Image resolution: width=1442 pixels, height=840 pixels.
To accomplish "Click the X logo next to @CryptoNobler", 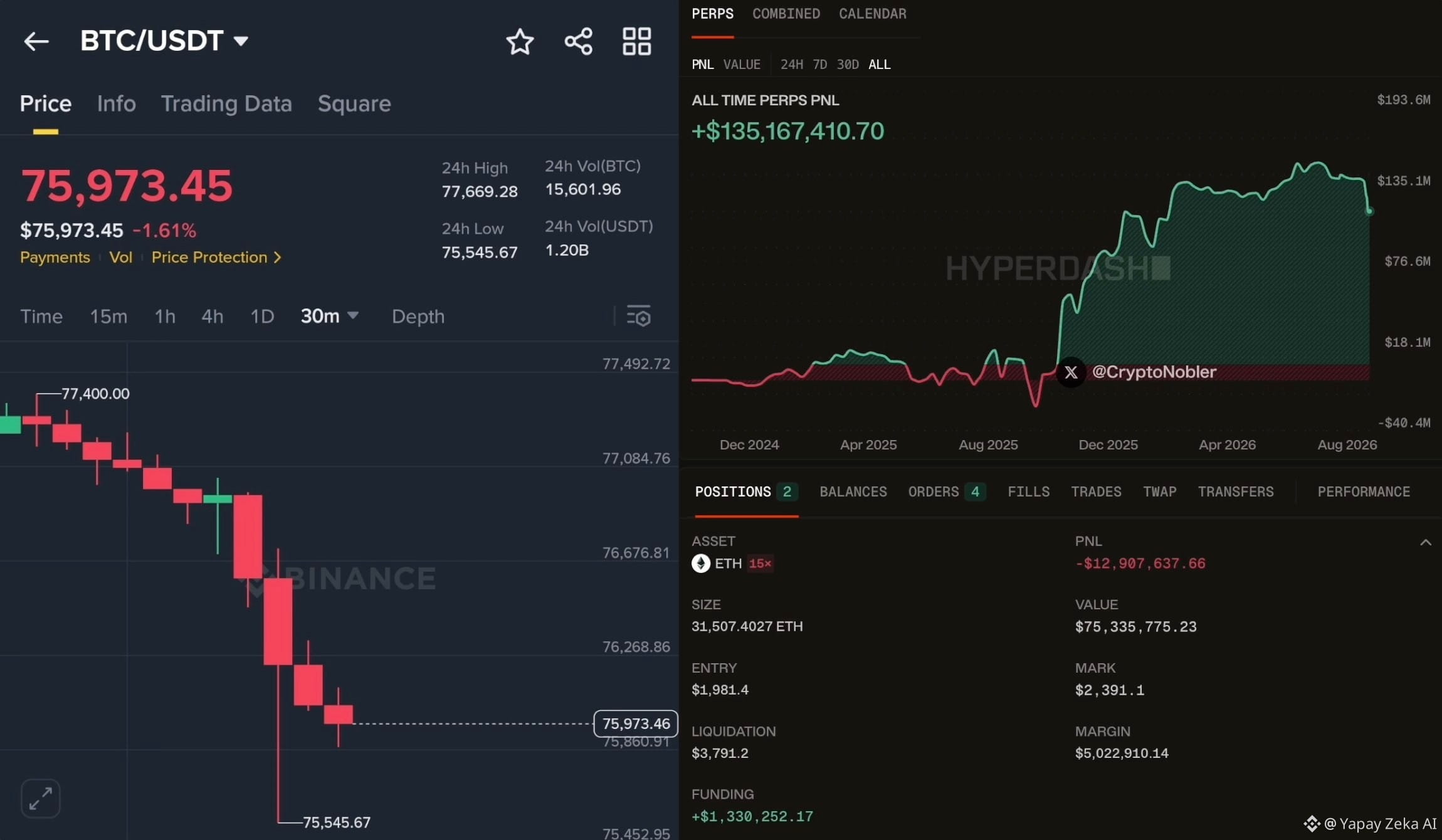I will coord(1071,372).
